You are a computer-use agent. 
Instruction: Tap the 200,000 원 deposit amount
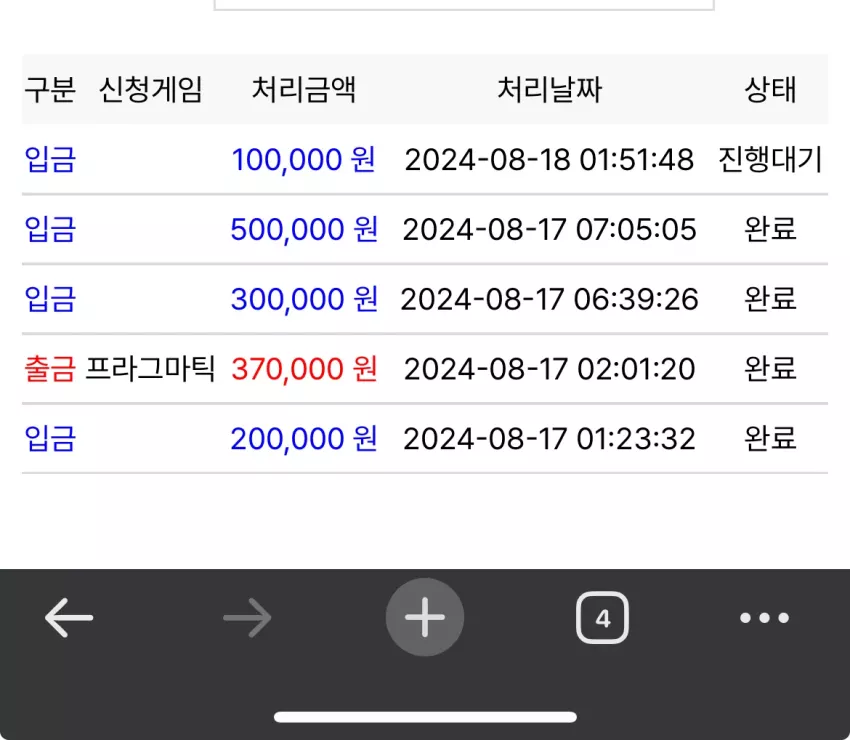pos(304,438)
